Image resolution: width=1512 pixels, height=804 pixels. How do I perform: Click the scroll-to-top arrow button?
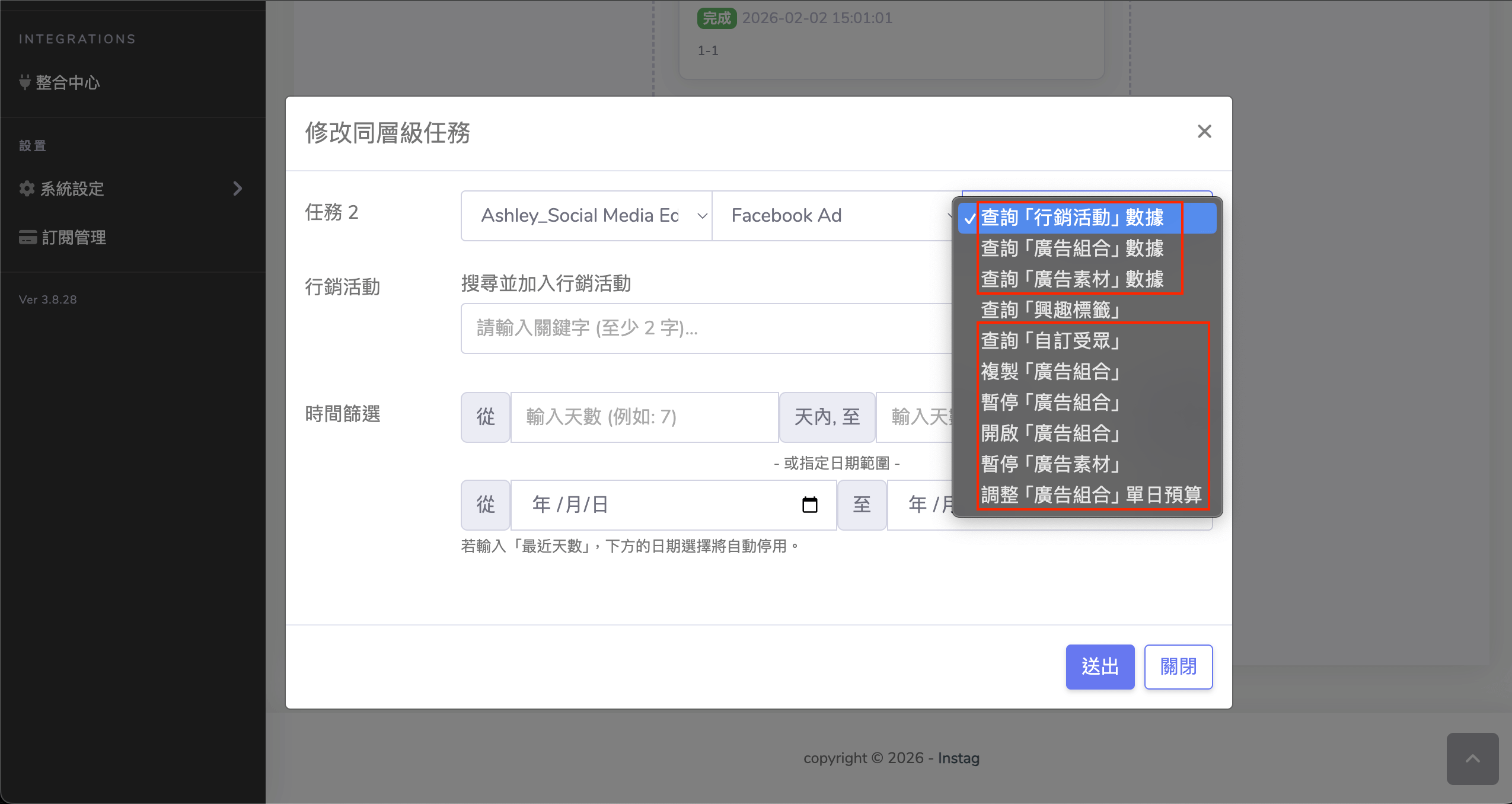click(x=1472, y=758)
